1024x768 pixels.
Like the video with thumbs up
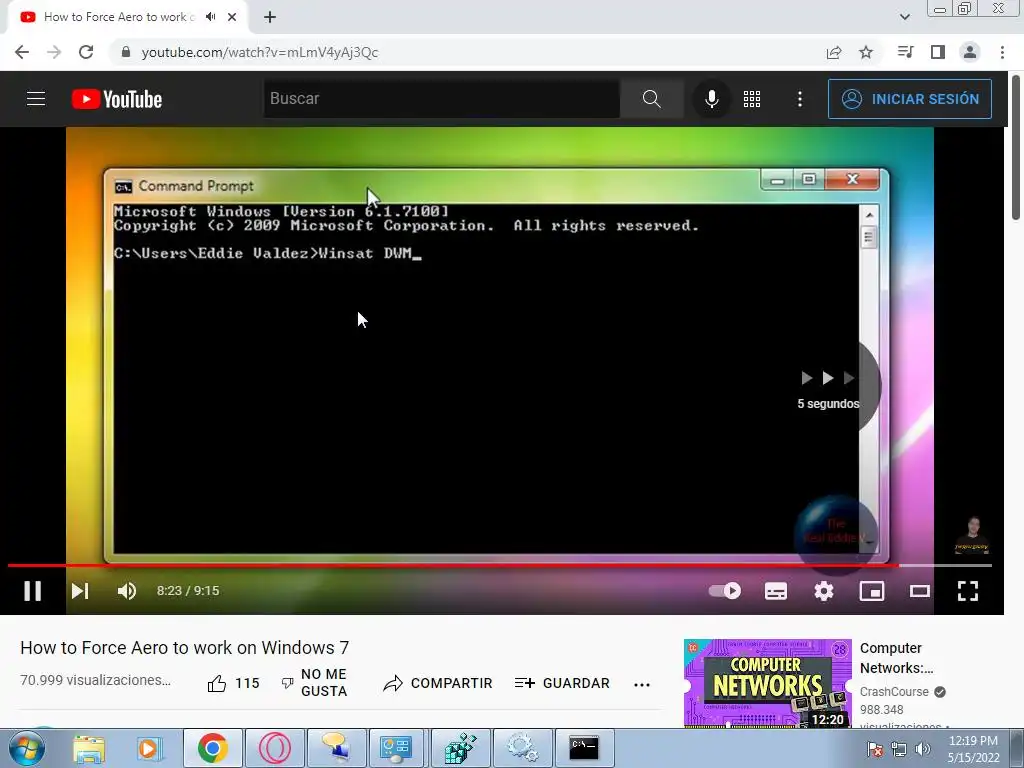point(233,683)
